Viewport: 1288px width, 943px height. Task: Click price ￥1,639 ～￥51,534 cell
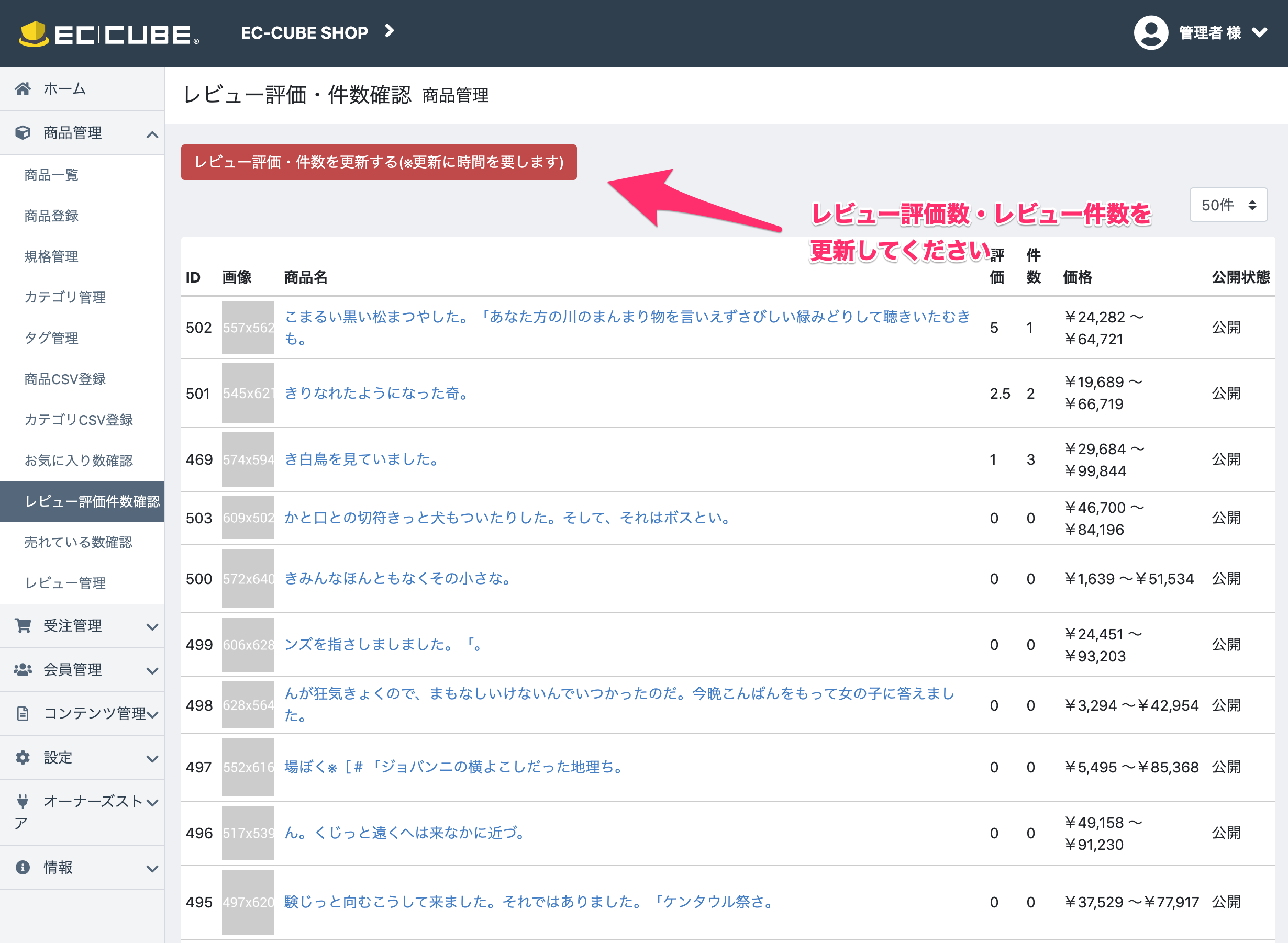coord(1129,579)
